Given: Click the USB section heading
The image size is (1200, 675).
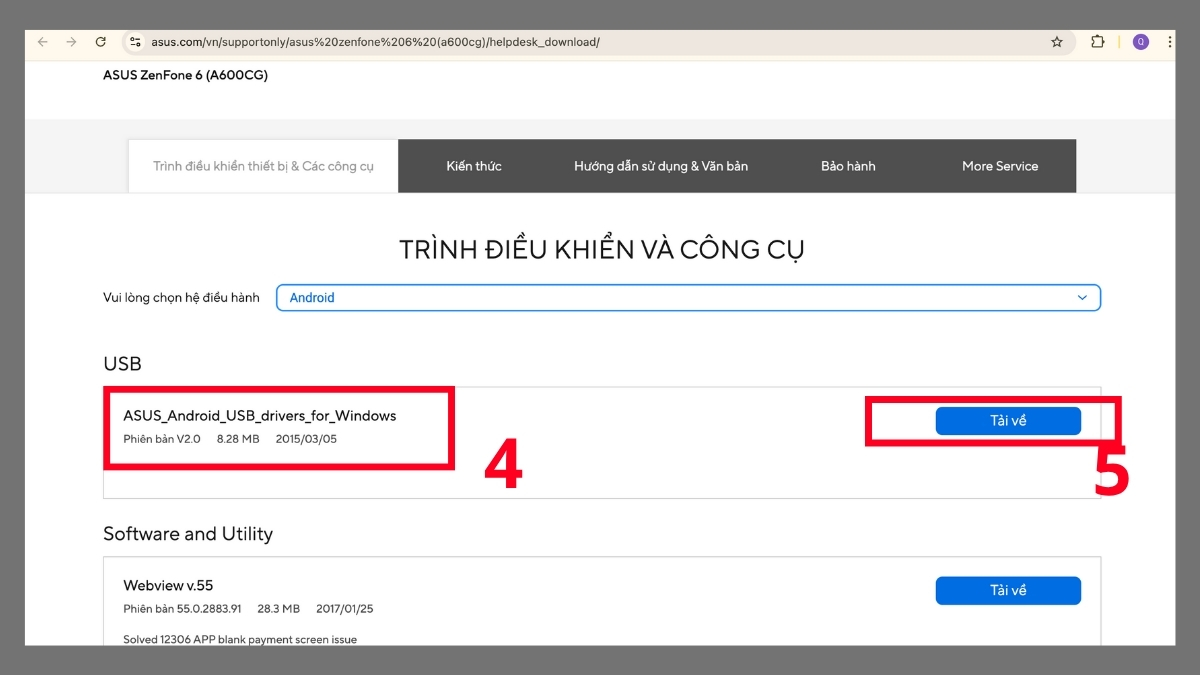Looking at the screenshot, I should click(x=122, y=364).
